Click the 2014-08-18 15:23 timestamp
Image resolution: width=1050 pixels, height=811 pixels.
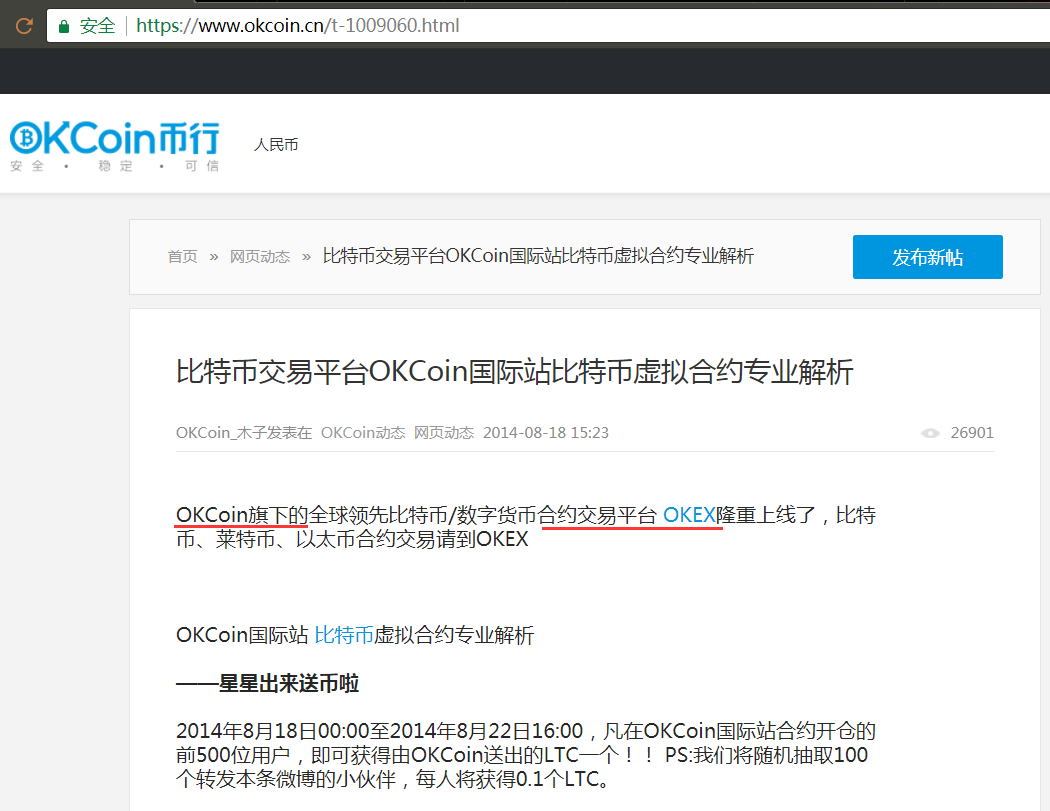pos(545,433)
